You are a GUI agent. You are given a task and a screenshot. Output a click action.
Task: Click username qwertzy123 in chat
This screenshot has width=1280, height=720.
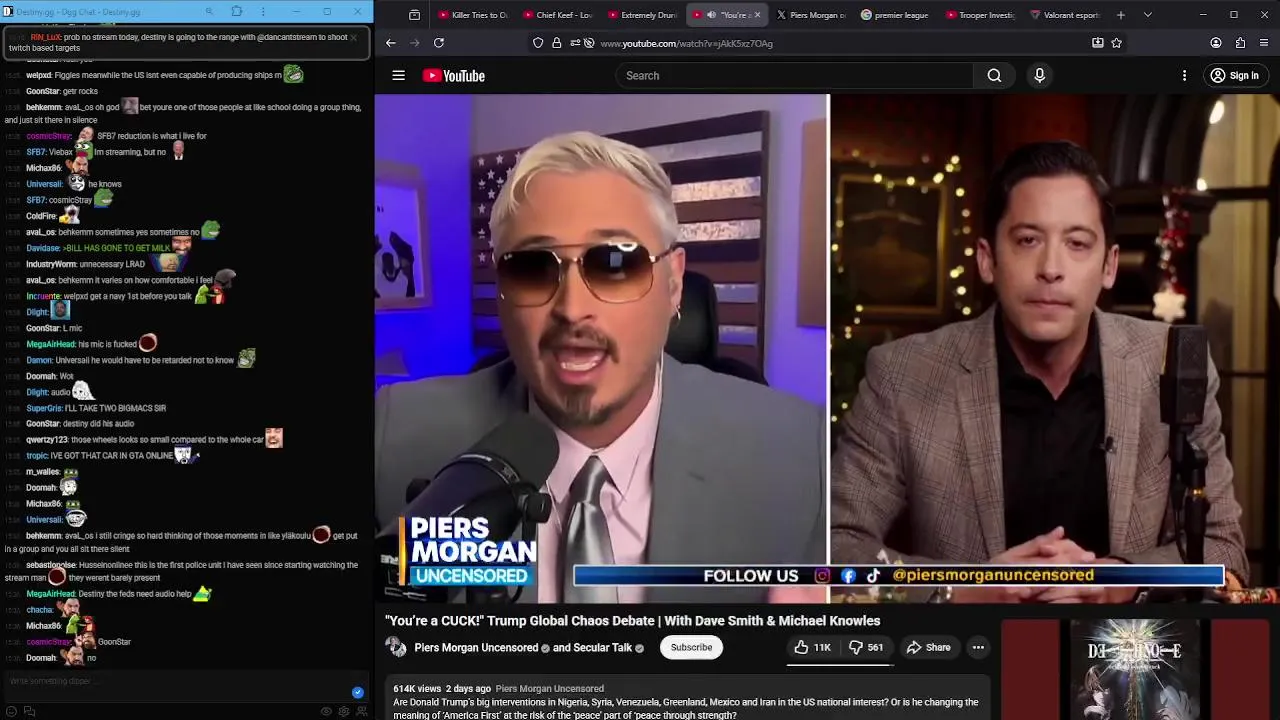click(x=47, y=440)
